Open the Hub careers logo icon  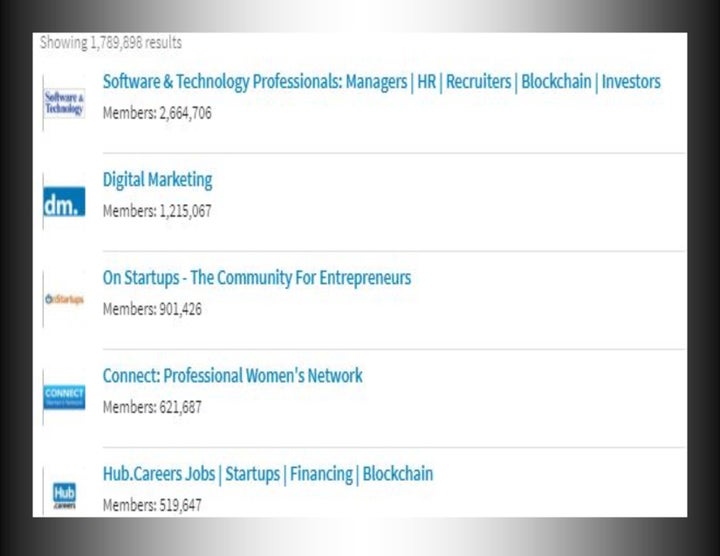tap(64, 496)
